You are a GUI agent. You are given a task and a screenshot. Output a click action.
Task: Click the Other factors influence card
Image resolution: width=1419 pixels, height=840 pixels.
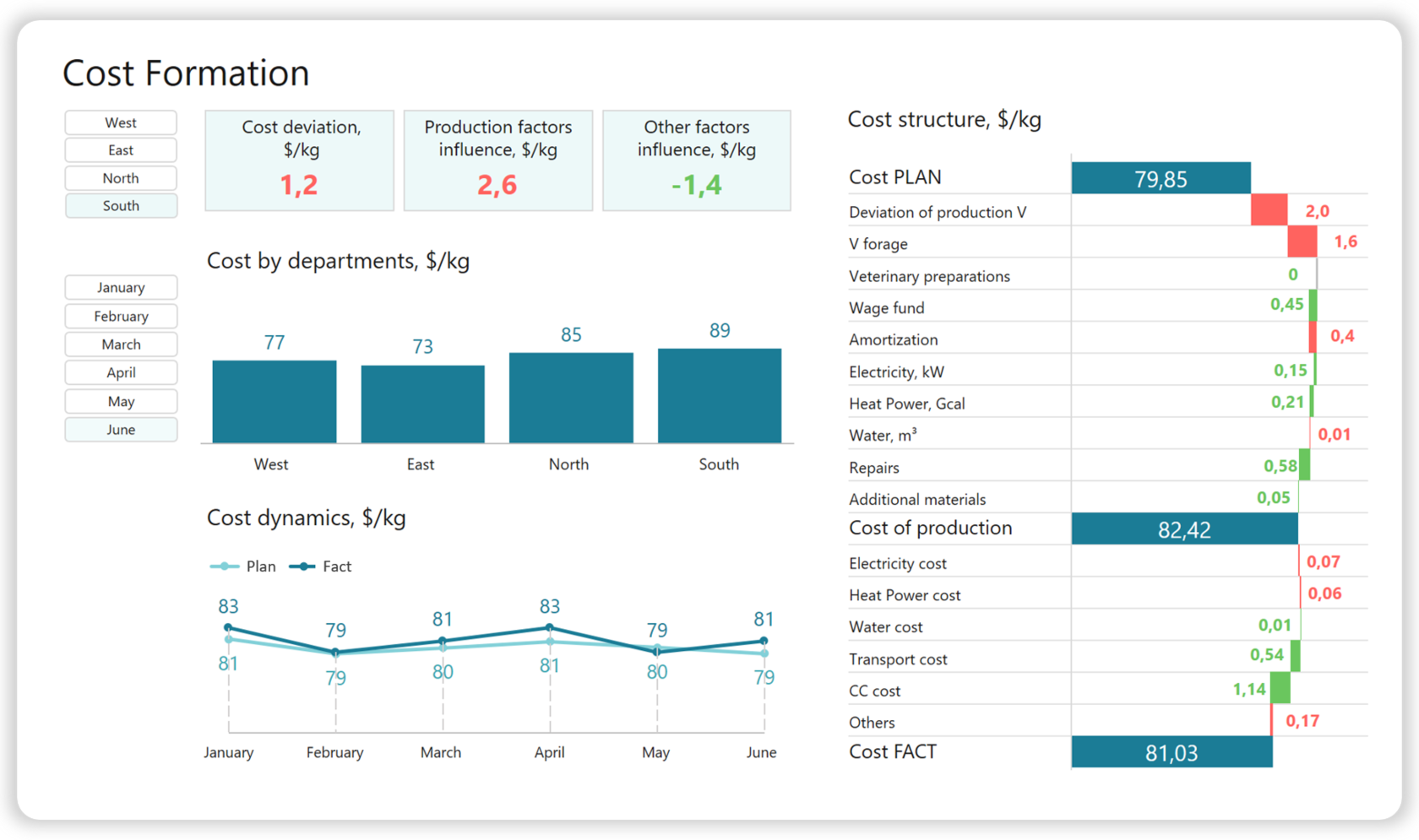pyautogui.click(x=696, y=160)
